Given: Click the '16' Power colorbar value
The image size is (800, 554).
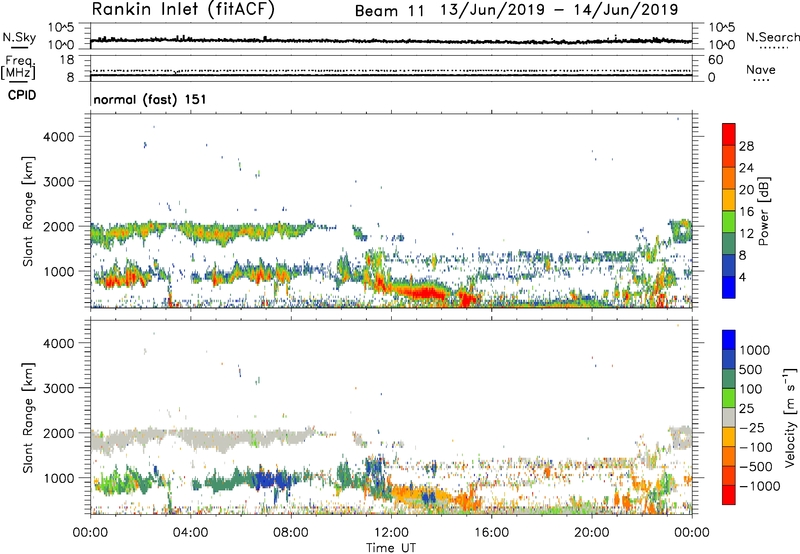Looking at the screenshot, I should [x=746, y=212].
